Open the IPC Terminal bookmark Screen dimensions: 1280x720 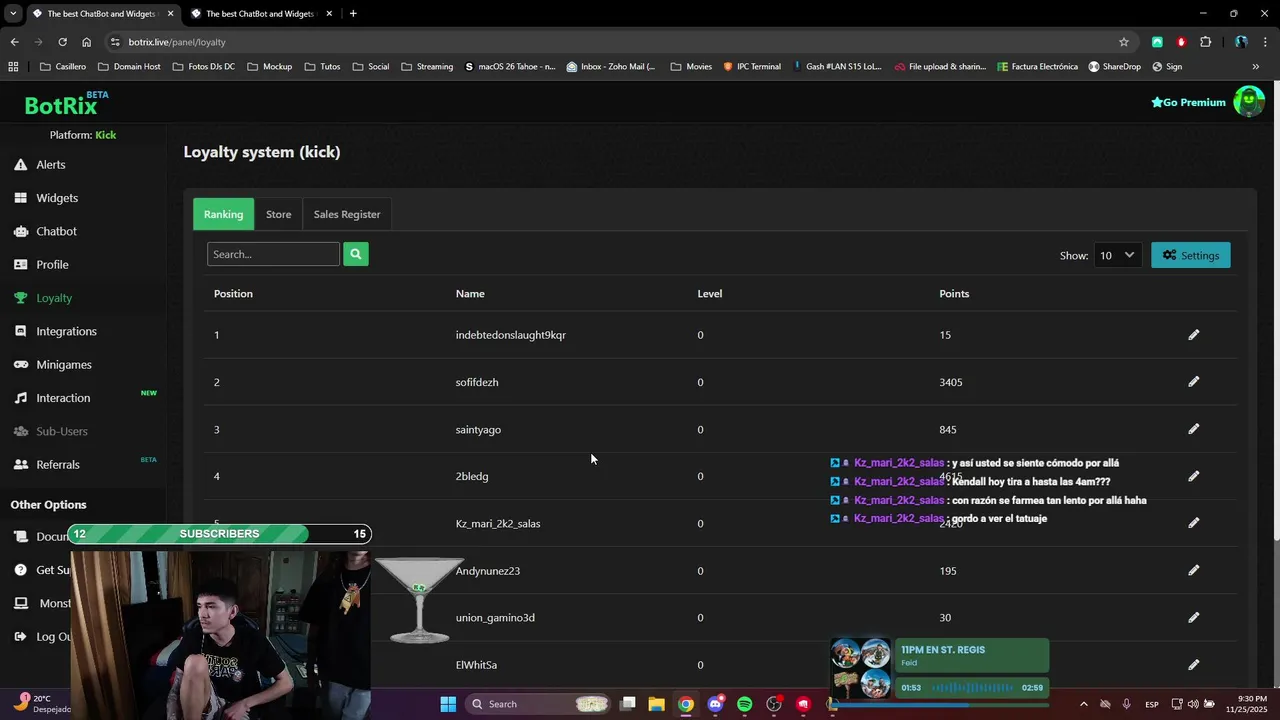point(751,67)
